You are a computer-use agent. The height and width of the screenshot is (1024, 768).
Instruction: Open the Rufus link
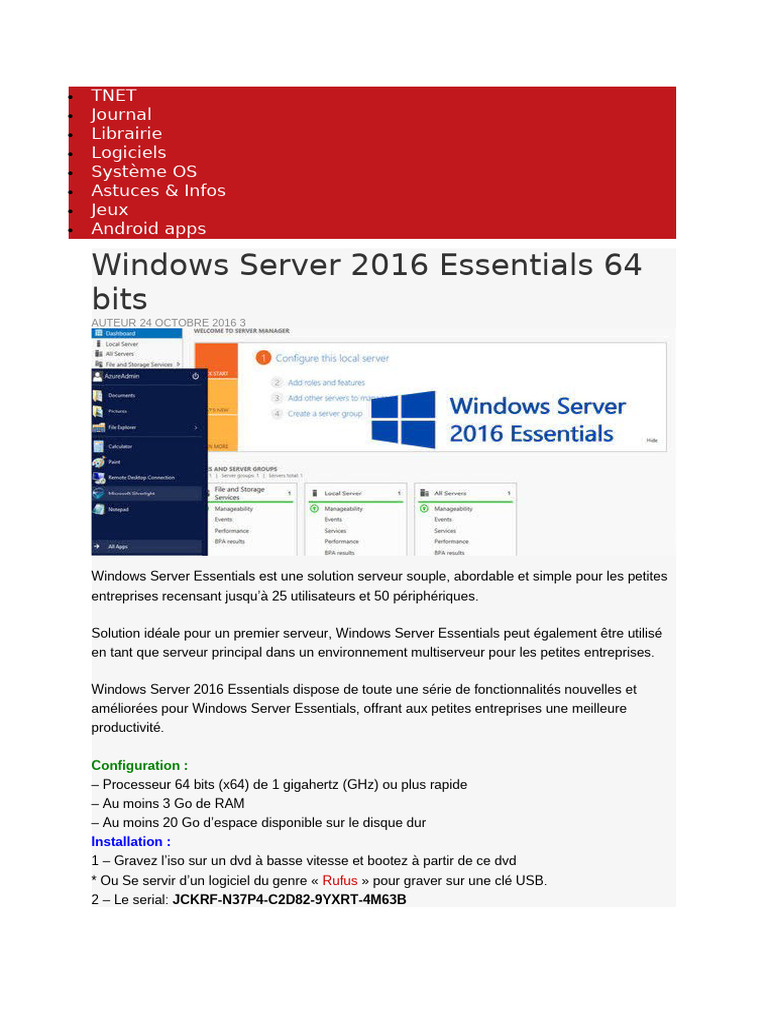click(x=340, y=880)
